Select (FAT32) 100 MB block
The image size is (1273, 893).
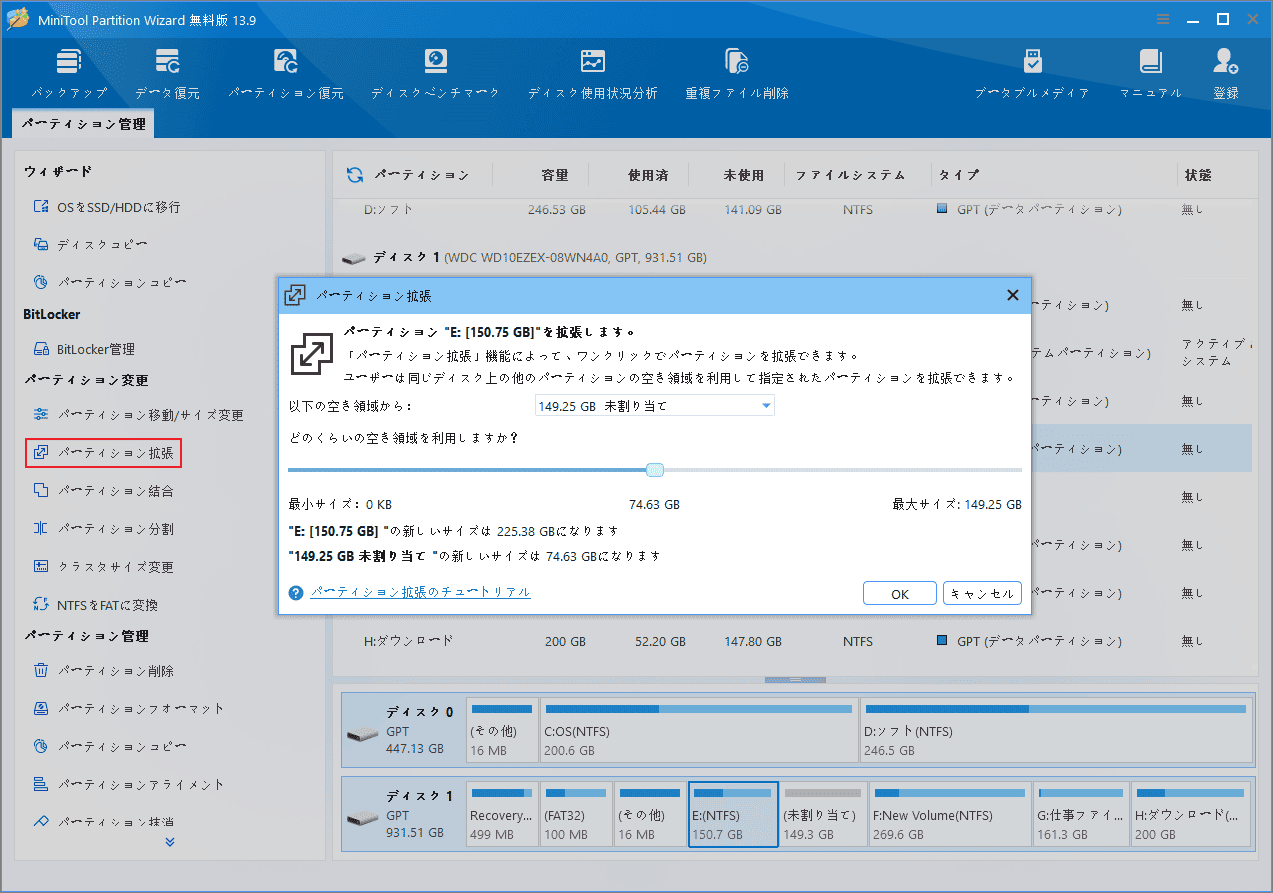(x=576, y=814)
